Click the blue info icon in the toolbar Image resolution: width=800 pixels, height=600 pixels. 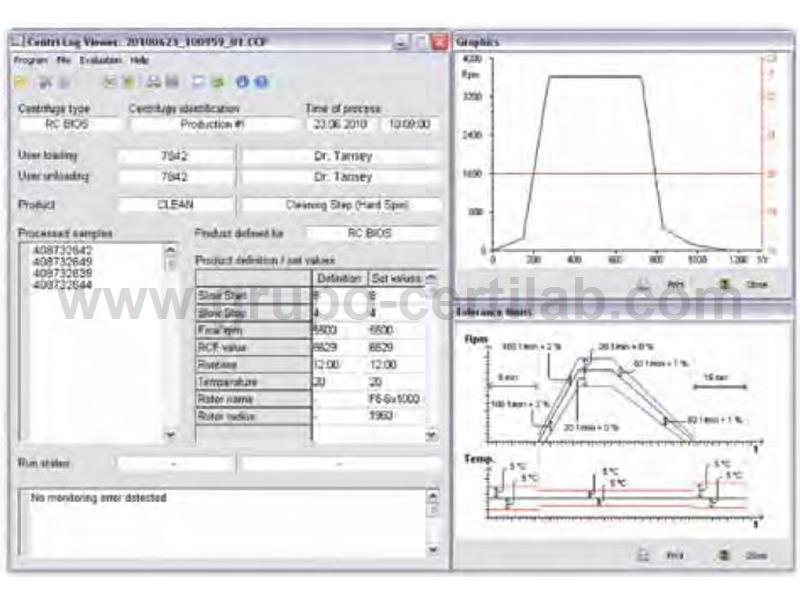coord(242,82)
